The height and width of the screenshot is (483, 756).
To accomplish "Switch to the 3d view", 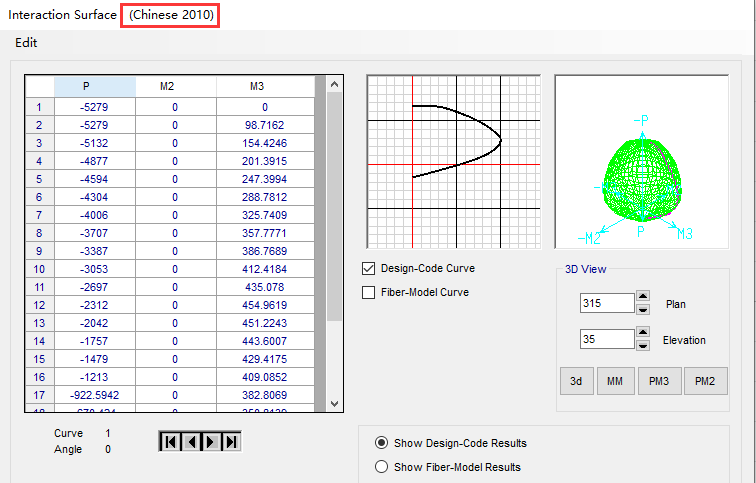I will click(x=576, y=381).
